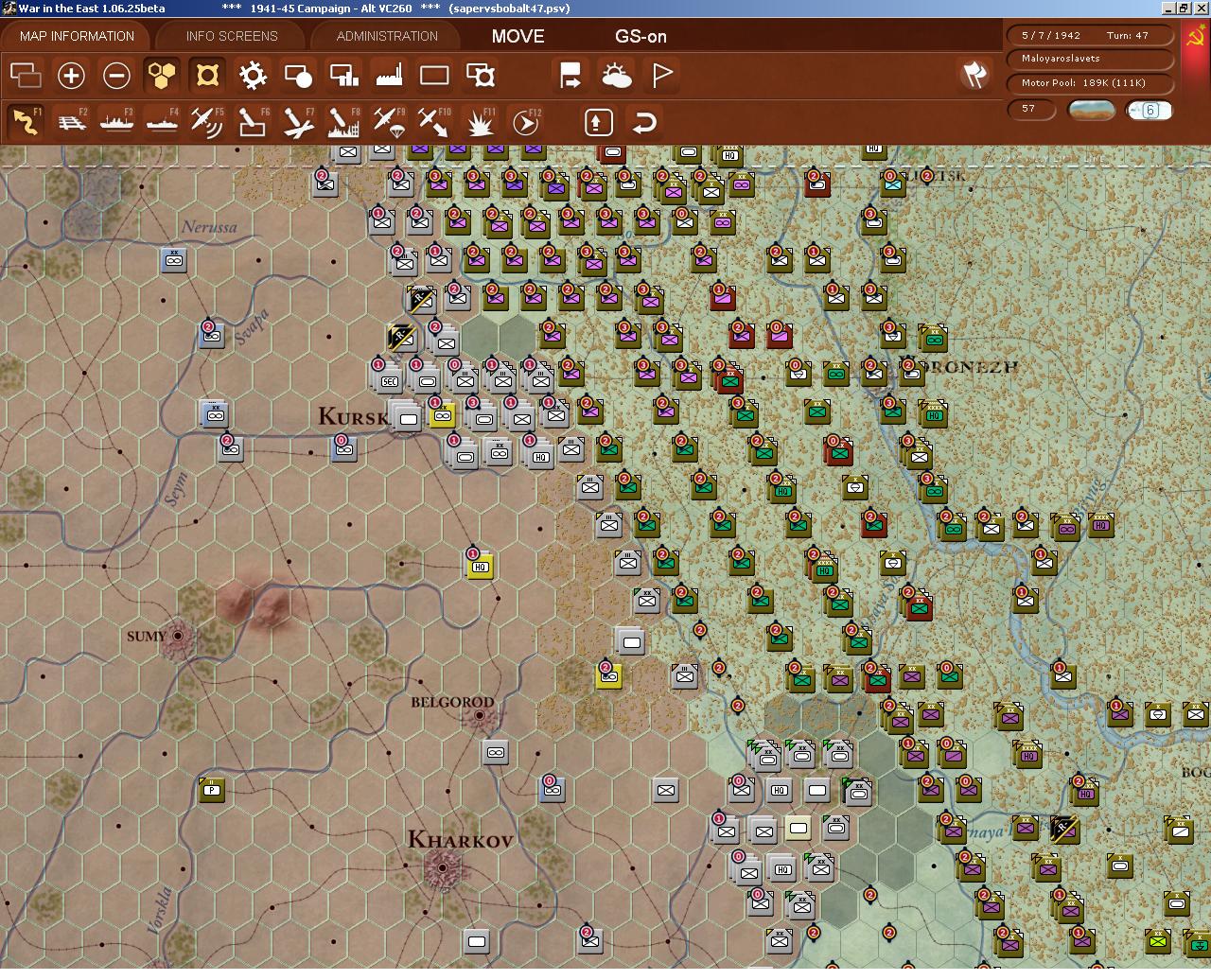1211x980 pixels.
Task: Click the MOVE mode label
Action: pyautogui.click(x=518, y=36)
